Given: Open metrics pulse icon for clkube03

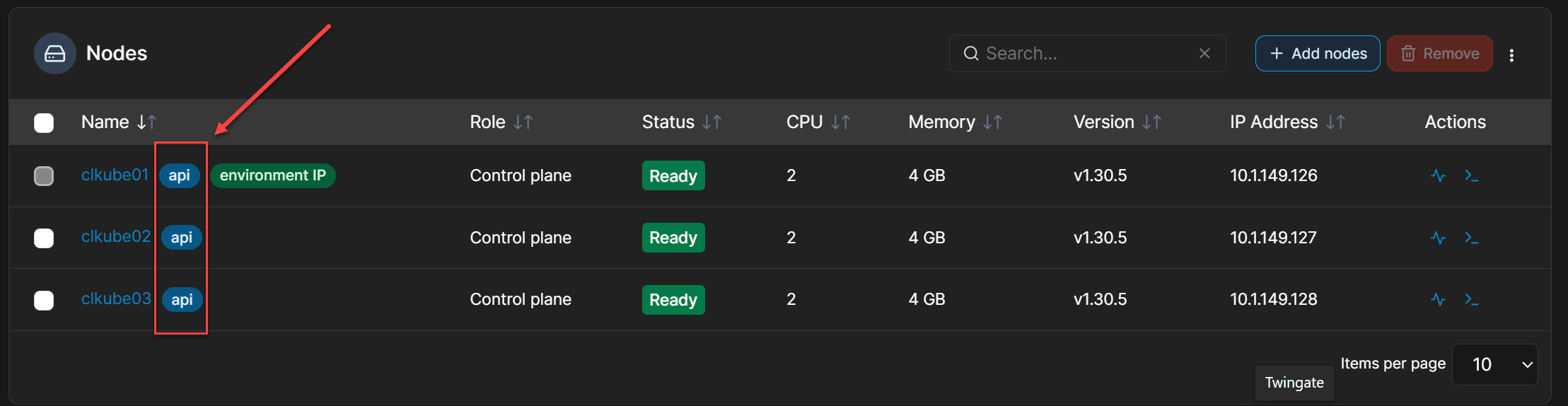Looking at the screenshot, I should coord(1438,299).
